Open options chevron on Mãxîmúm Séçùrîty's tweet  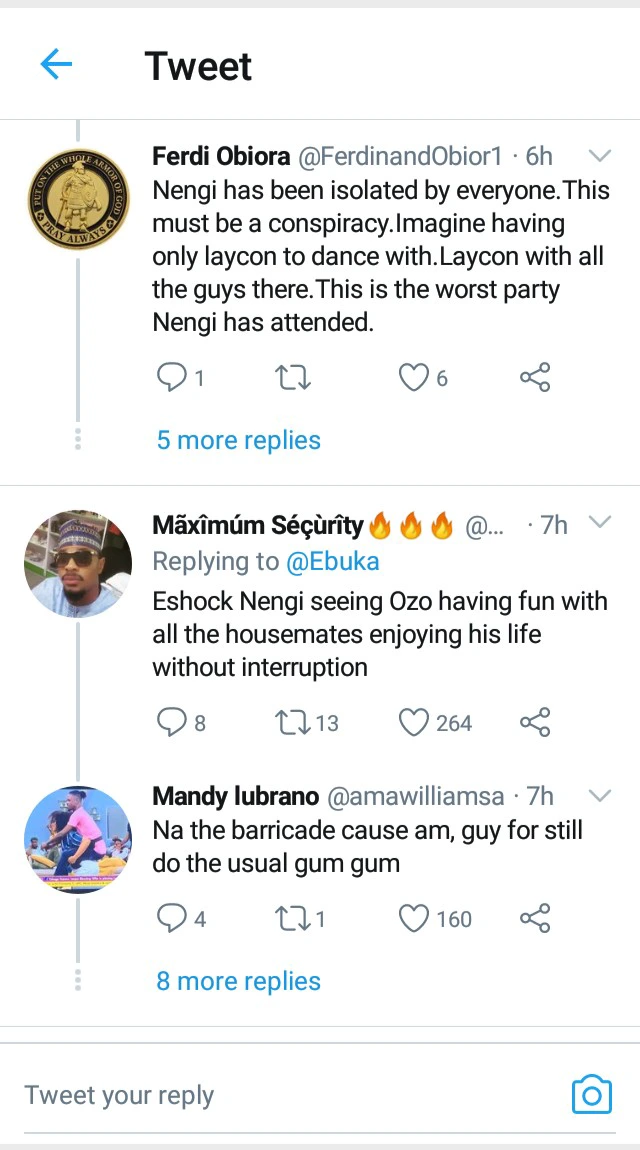tap(600, 523)
